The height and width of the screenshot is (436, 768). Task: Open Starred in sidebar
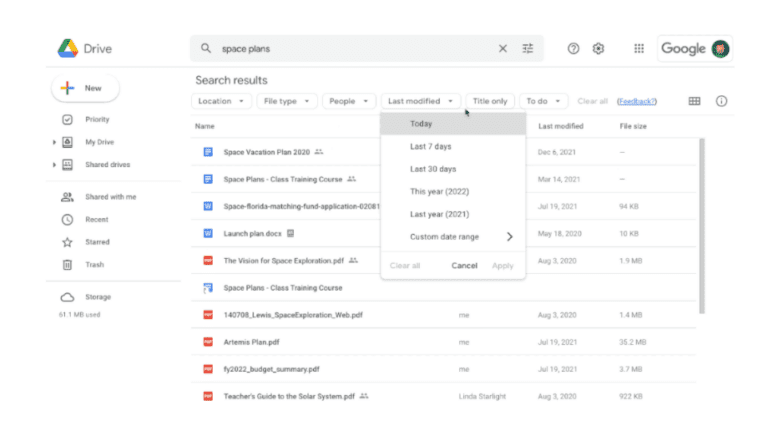97,242
